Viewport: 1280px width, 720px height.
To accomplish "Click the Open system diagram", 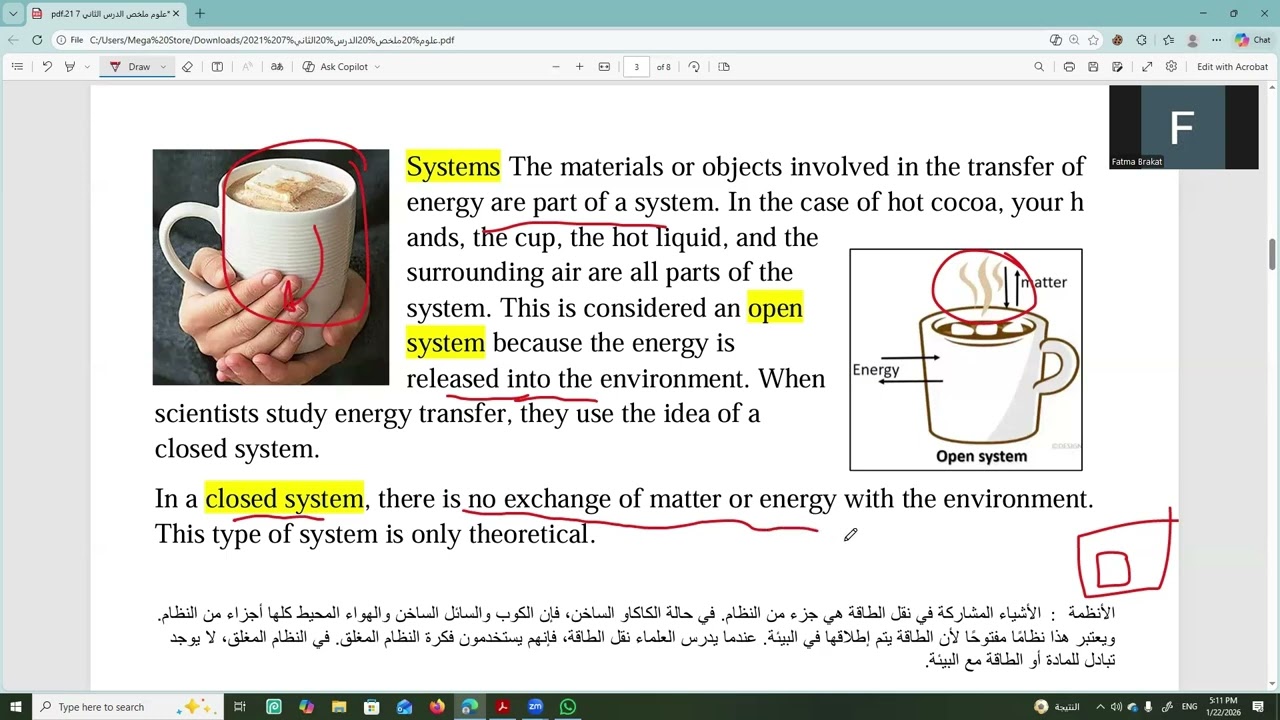I will click(x=966, y=360).
